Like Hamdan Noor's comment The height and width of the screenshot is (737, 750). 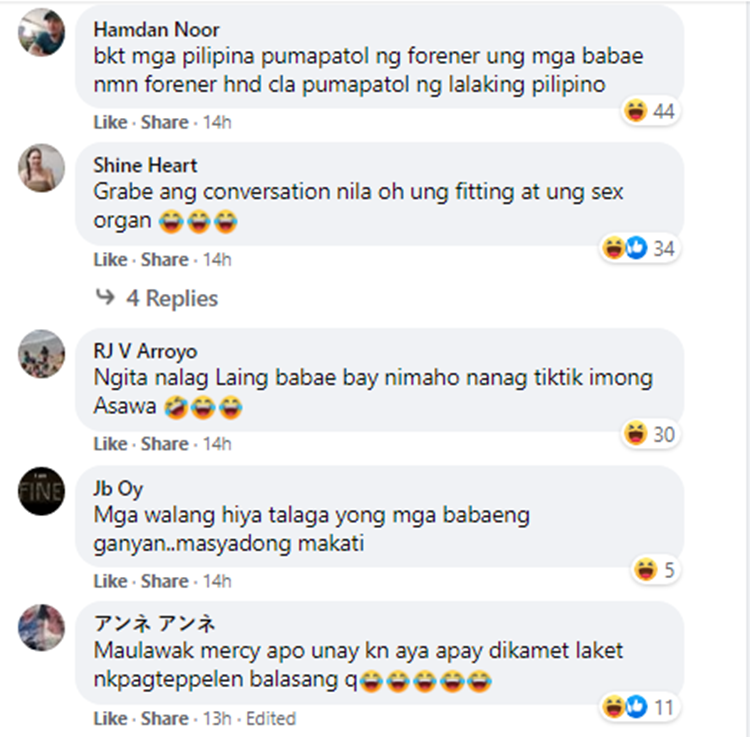(x=110, y=122)
